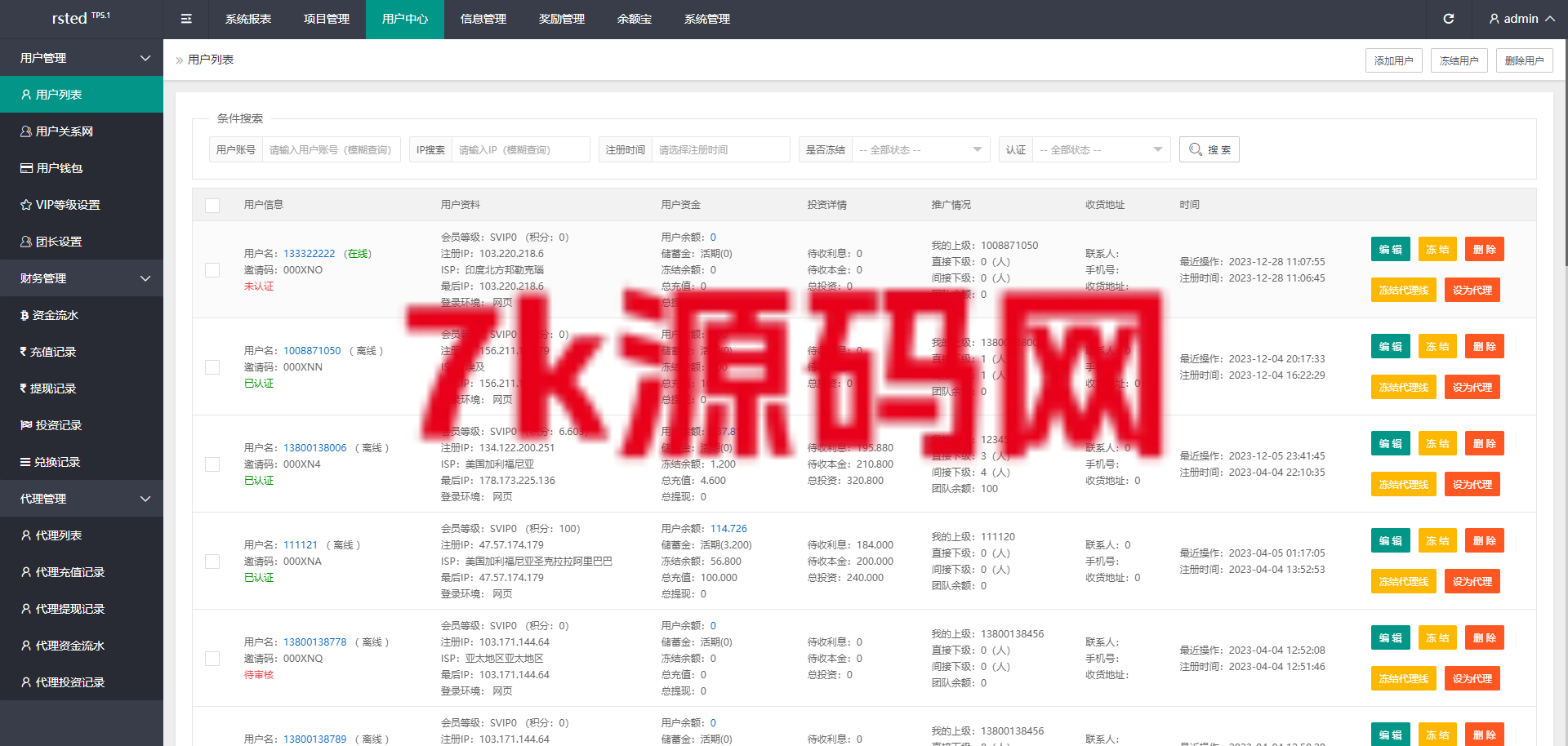Click the breadcrumb double-arrow icon
The height and width of the screenshot is (746, 1568).
pos(180,60)
